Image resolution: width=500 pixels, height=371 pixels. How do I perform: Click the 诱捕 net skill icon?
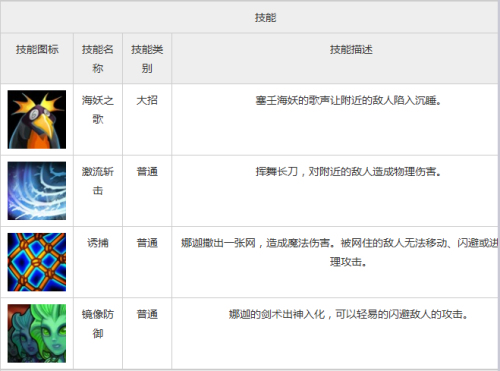click(x=37, y=262)
